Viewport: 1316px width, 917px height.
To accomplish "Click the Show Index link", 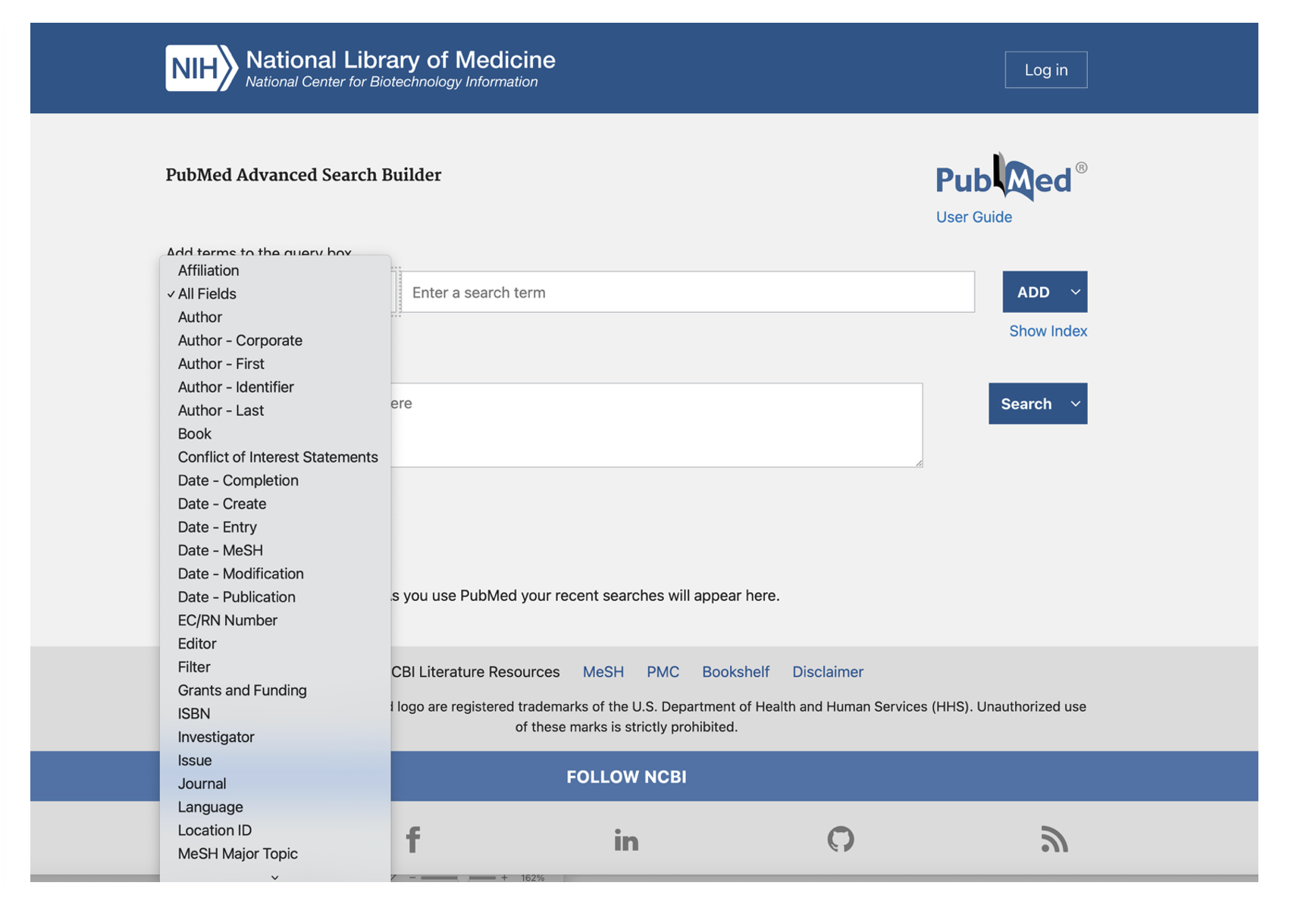I will tap(1048, 331).
